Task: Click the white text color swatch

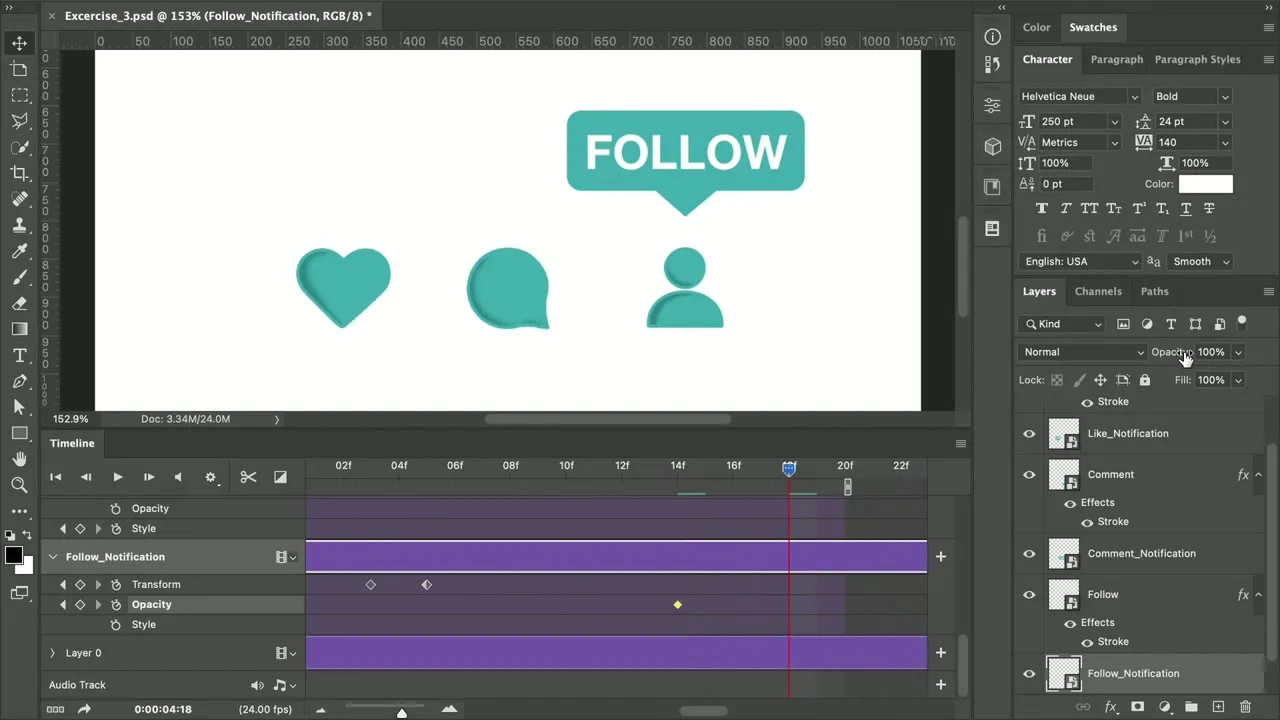Action: 1205,184
